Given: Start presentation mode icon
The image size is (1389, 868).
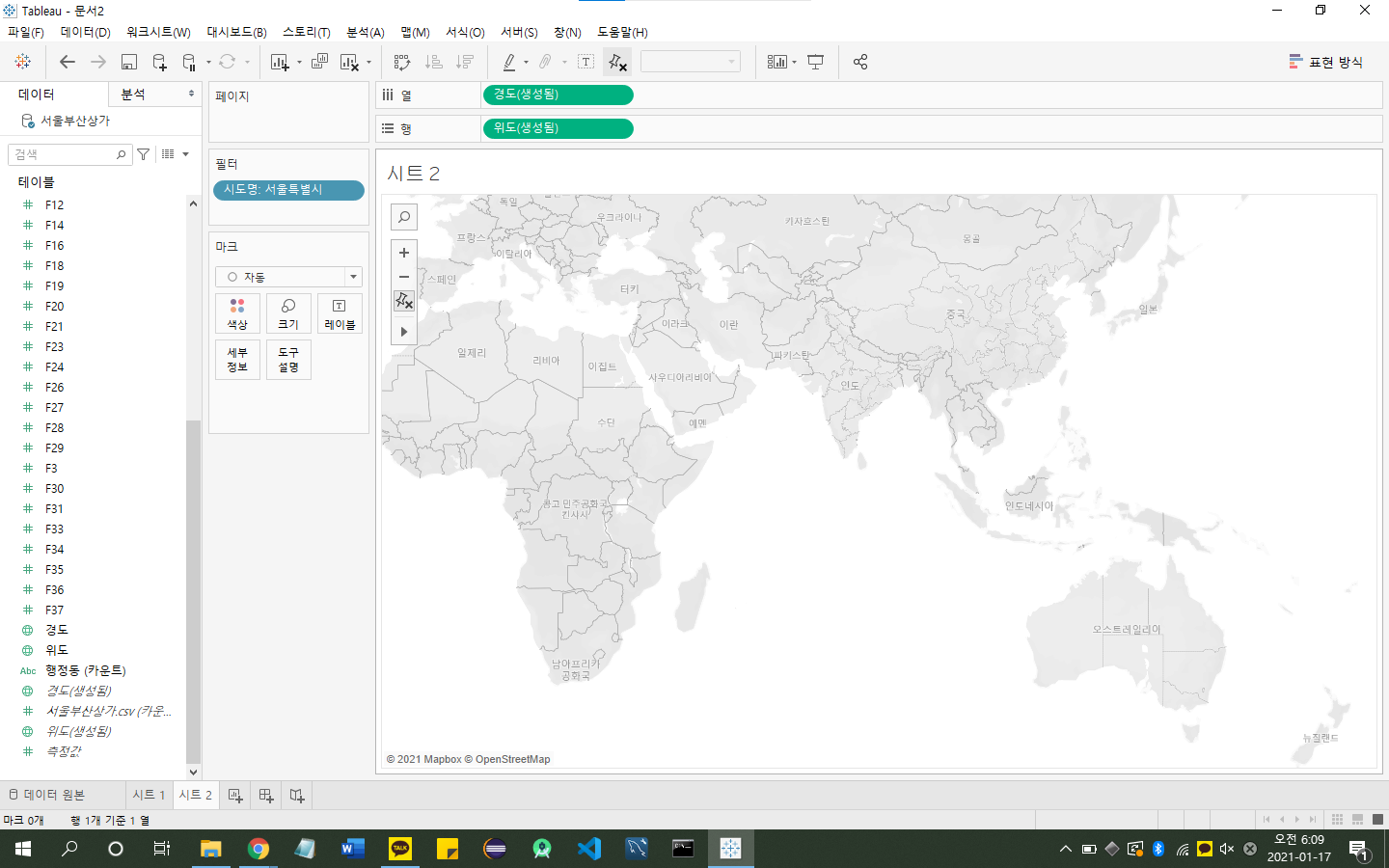Looking at the screenshot, I should click(816, 62).
